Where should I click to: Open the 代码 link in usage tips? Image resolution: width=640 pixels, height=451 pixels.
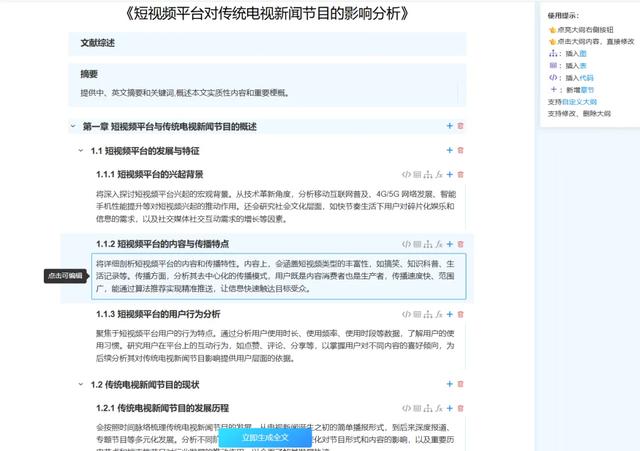click(587, 78)
